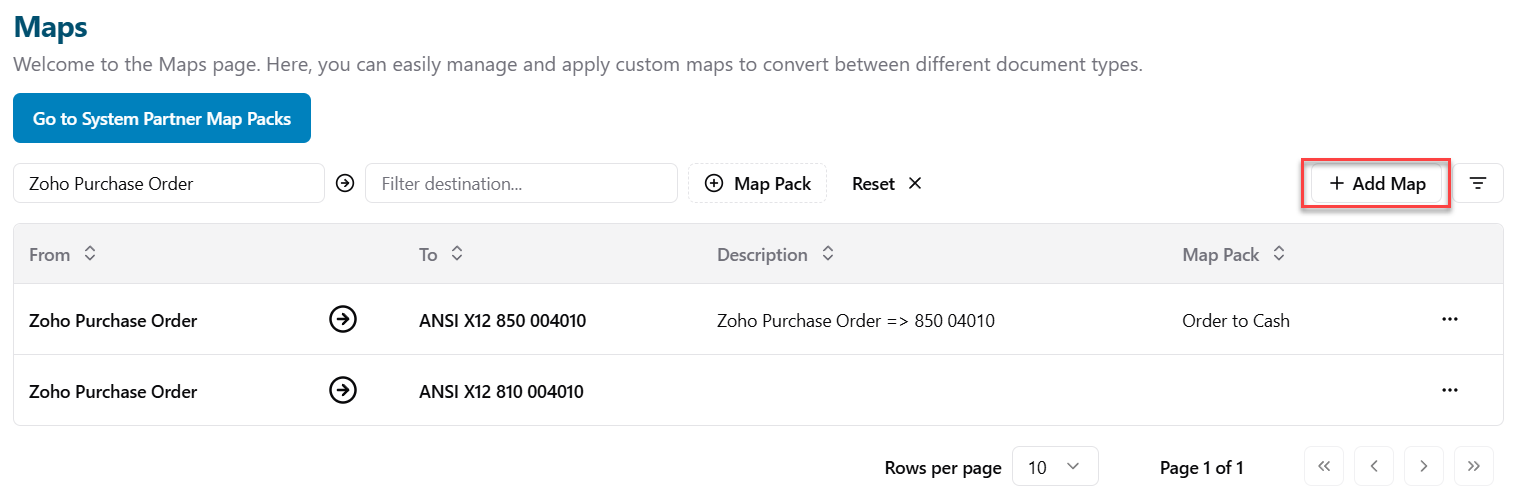
Task: Sort table by the Description column
Action: point(827,254)
